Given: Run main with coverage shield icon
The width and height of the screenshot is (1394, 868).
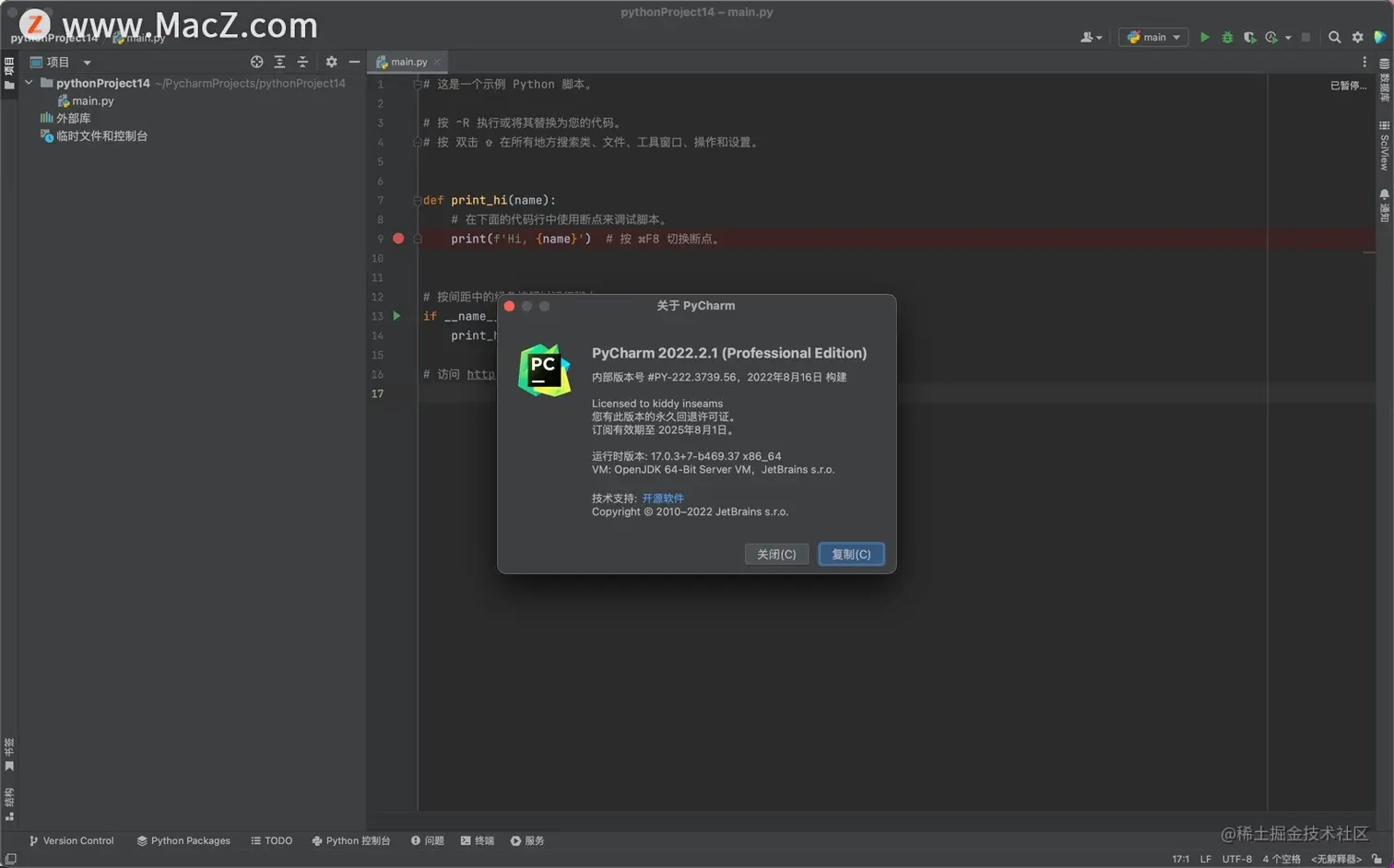Looking at the screenshot, I should pos(1249,37).
